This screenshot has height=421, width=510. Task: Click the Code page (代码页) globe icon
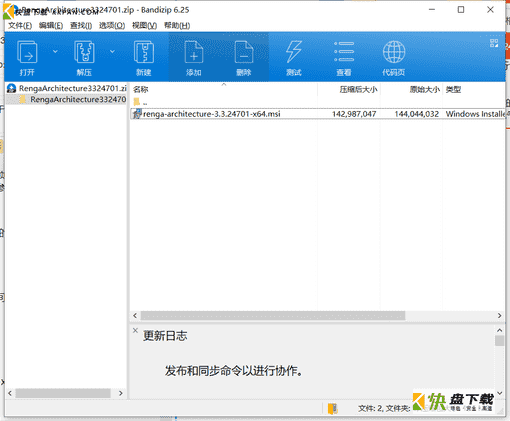pos(394,52)
